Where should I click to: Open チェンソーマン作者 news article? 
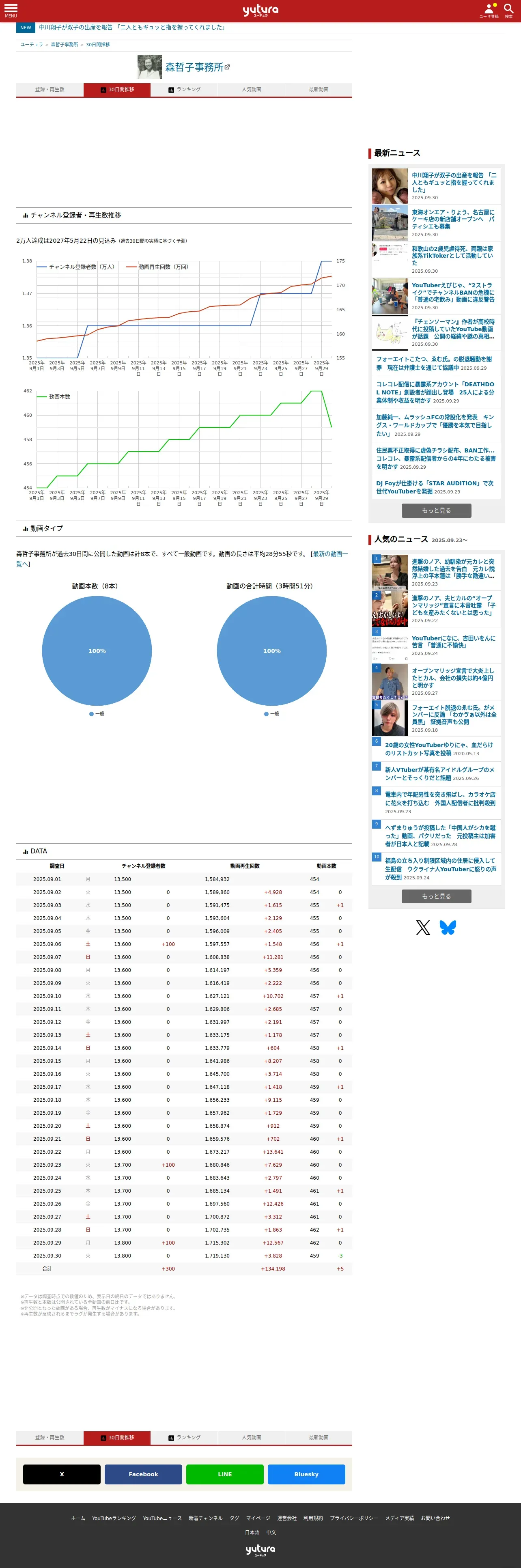(x=454, y=329)
